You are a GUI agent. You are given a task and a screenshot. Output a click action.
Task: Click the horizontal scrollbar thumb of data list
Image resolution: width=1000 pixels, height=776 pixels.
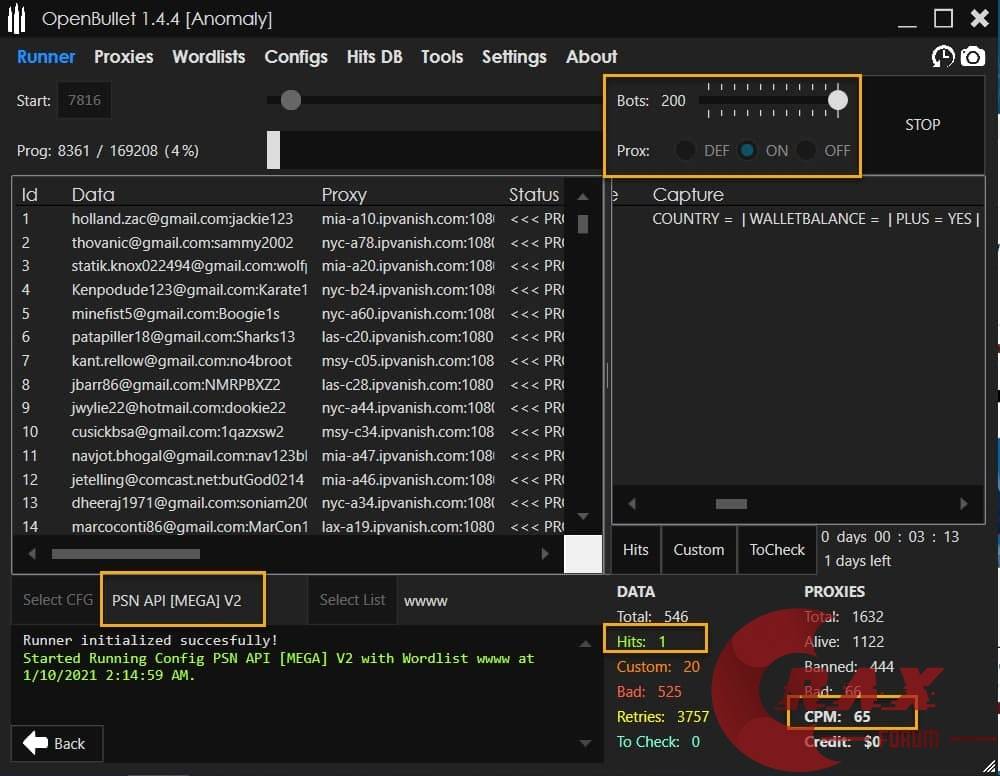(126, 553)
